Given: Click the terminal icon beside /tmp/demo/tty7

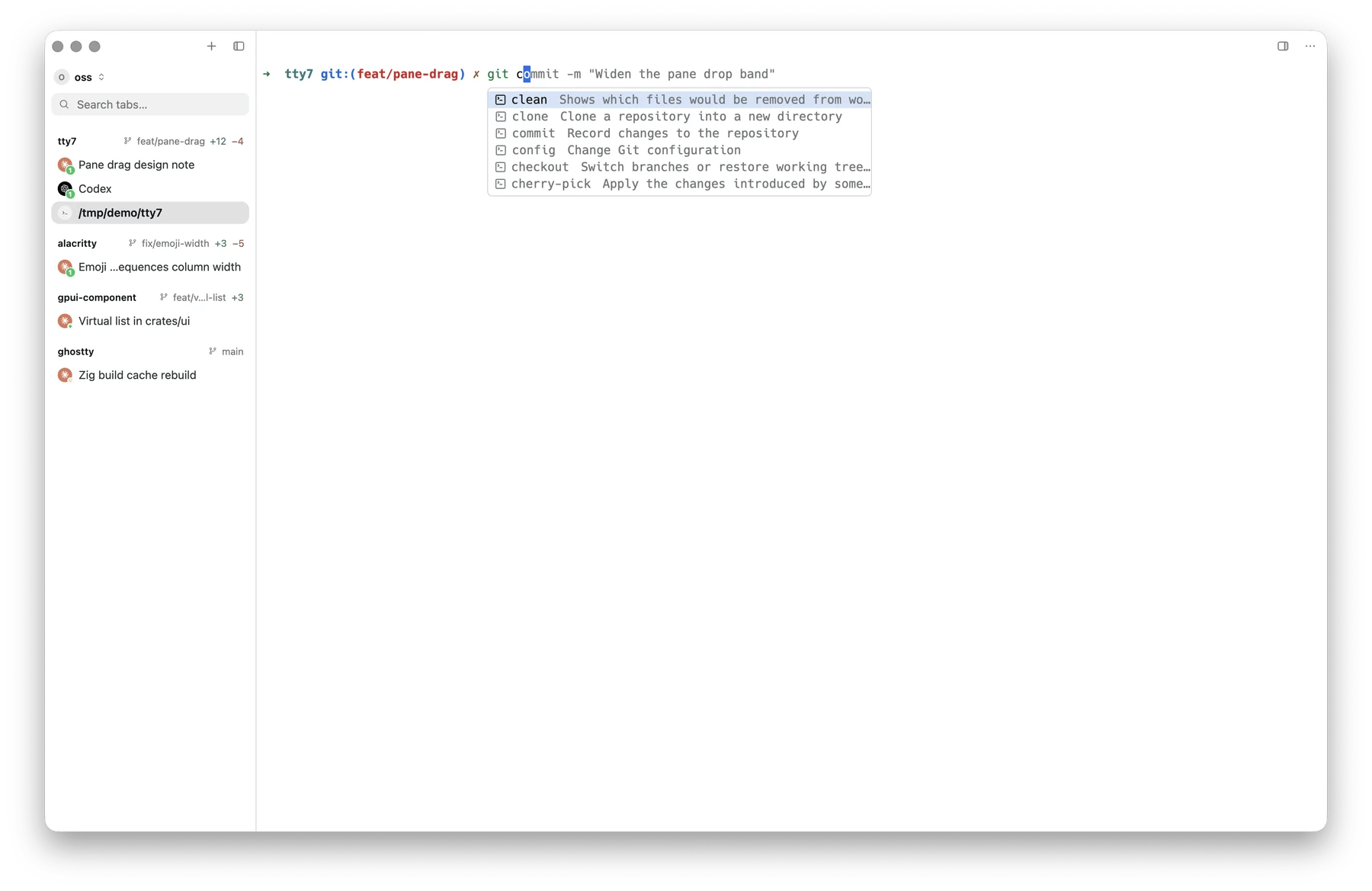Looking at the screenshot, I should (x=65, y=213).
